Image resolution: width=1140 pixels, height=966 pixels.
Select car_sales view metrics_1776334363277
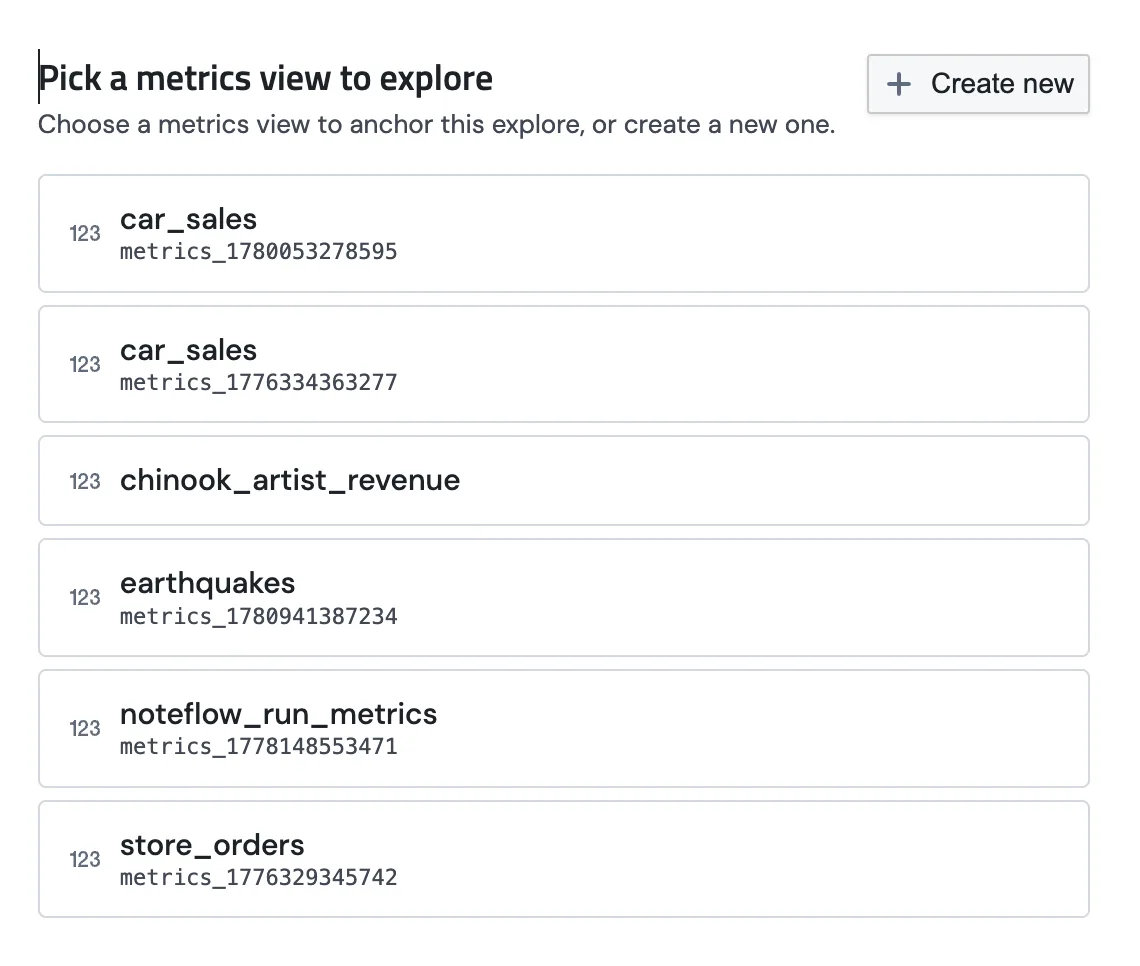pos(563,364)
